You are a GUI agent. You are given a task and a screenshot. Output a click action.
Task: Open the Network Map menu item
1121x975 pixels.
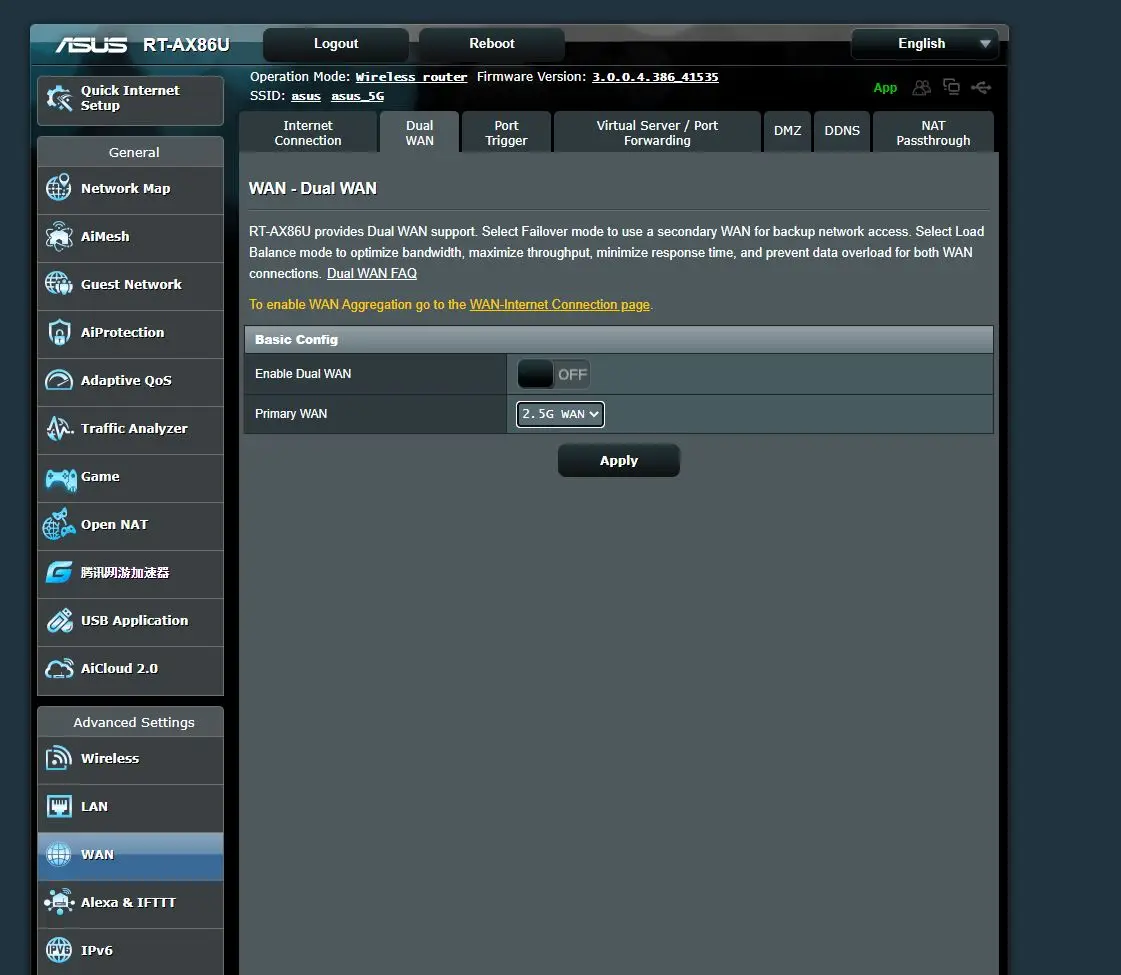130,189
